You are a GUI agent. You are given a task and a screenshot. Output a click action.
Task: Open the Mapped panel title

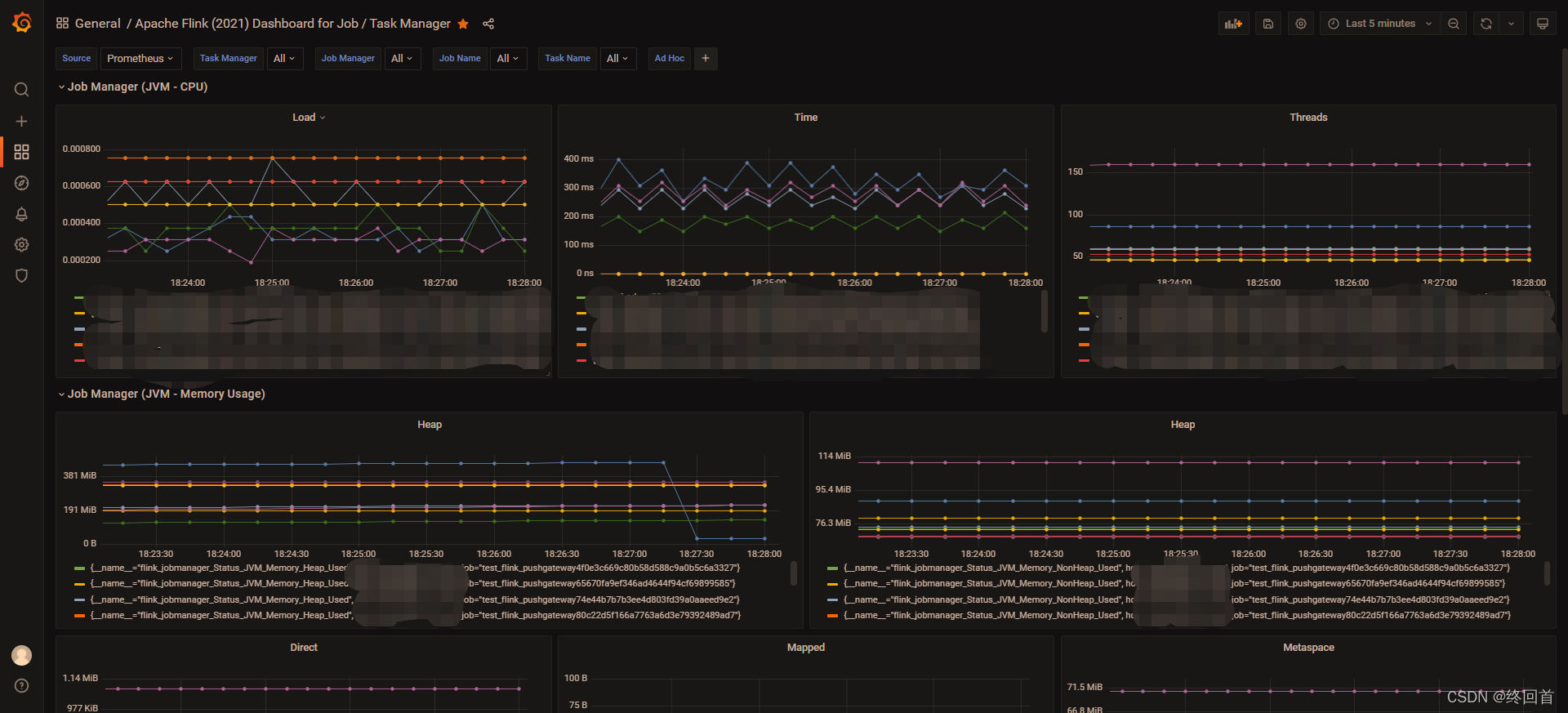point(806,648)
